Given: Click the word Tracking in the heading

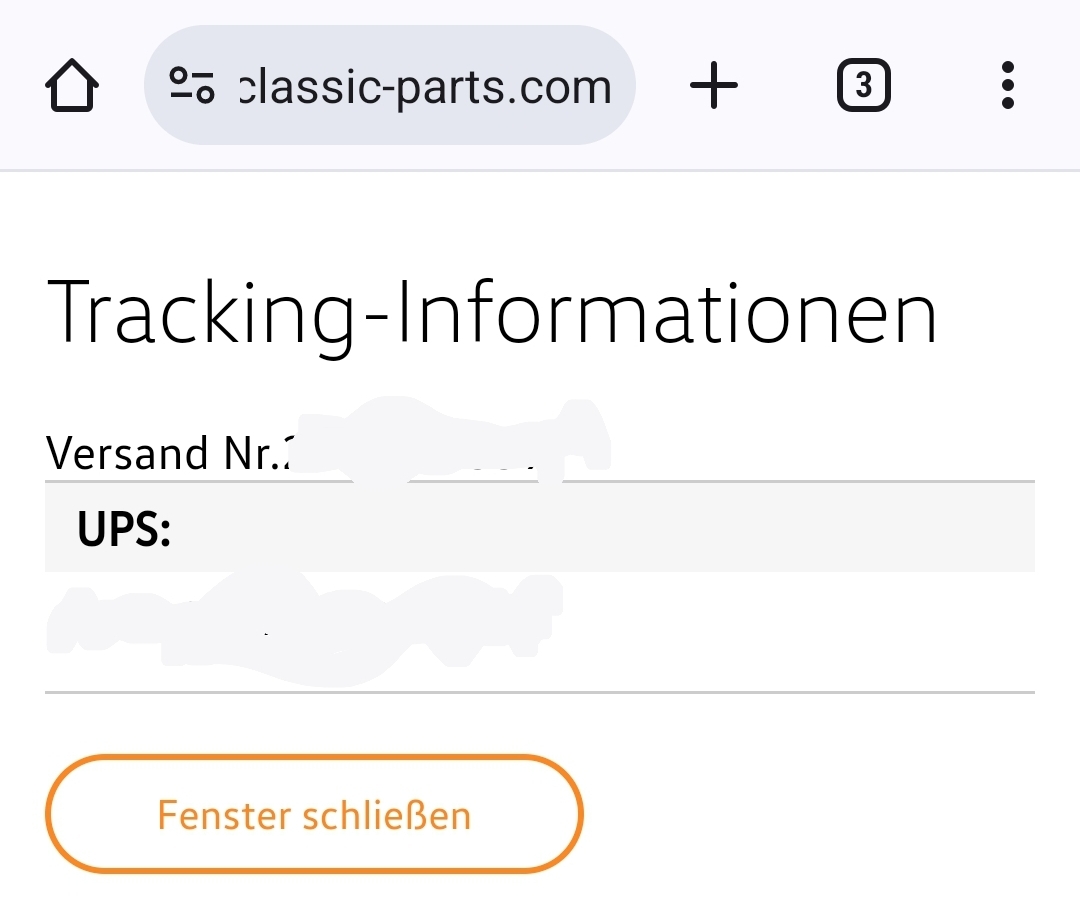Looking at the screenshot, I should click(x=200, y=312).
